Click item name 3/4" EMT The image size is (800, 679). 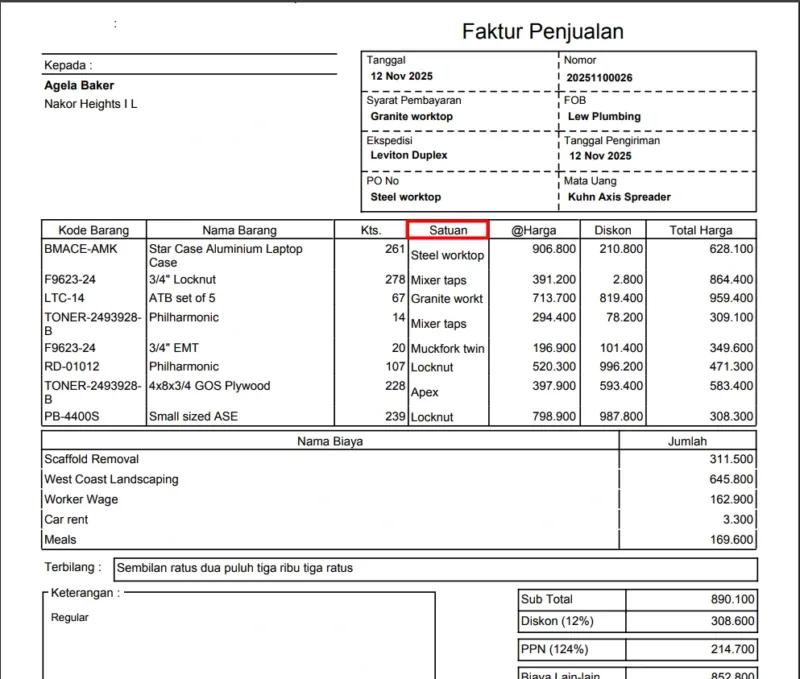pos(173,348)
